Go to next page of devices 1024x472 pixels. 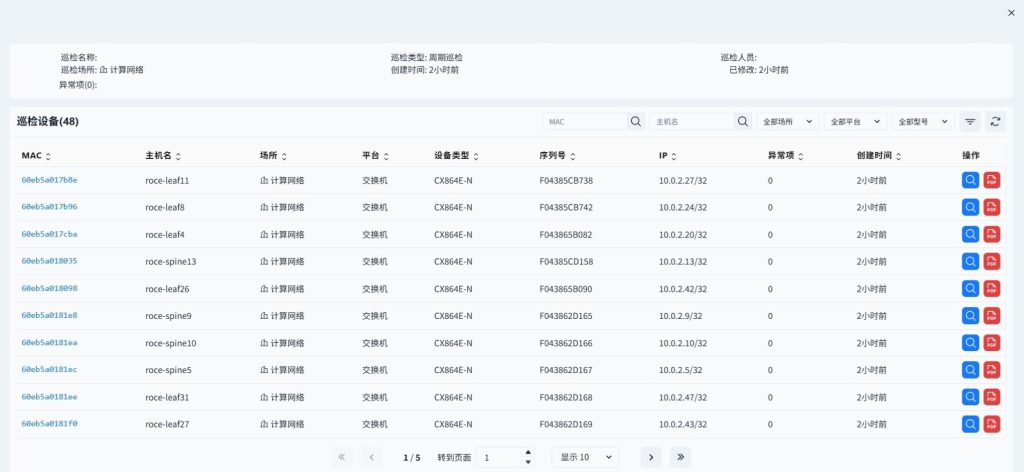point(651,457)
